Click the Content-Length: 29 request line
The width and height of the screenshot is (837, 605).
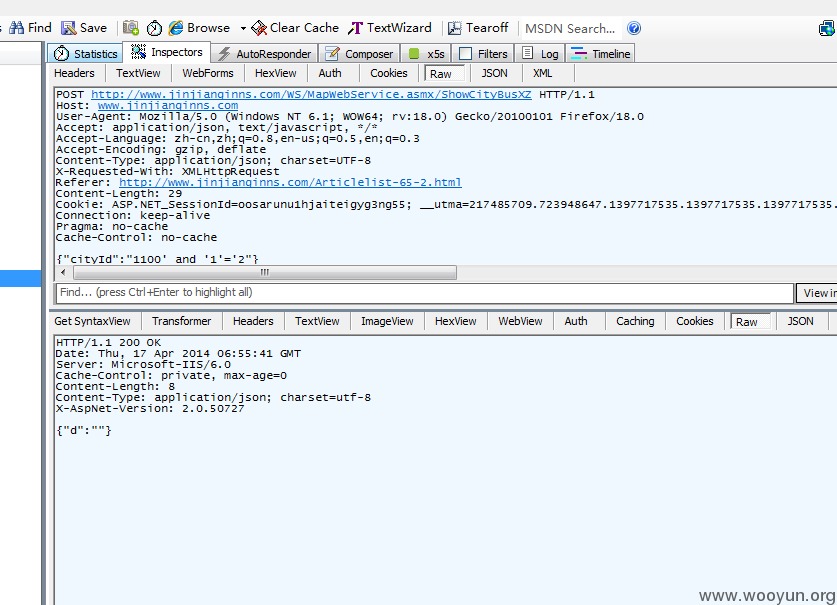pyautogui.click(x=119, y=193)
